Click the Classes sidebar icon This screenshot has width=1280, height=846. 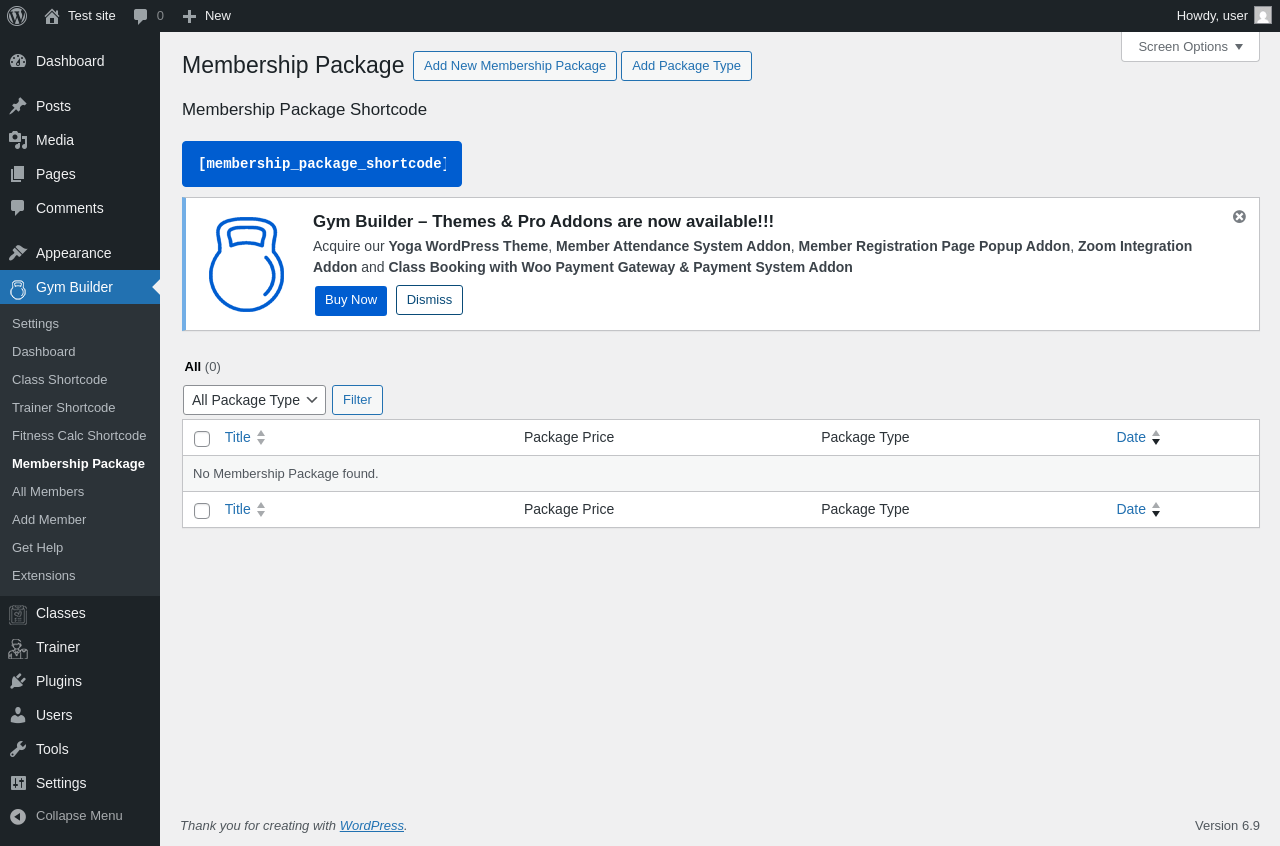click(18, 614)
